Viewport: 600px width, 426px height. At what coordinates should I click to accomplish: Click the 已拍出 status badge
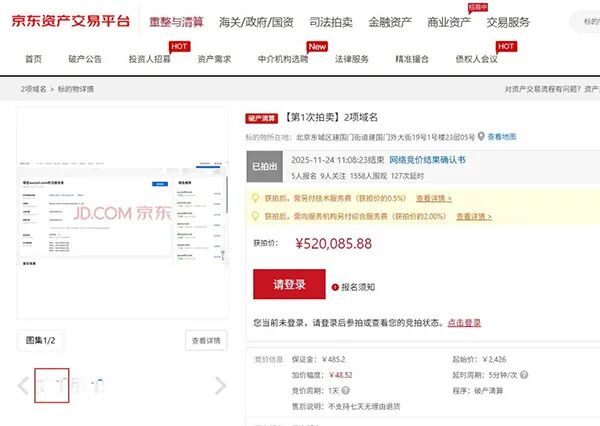pyautogui.click(x=265, y=166)
